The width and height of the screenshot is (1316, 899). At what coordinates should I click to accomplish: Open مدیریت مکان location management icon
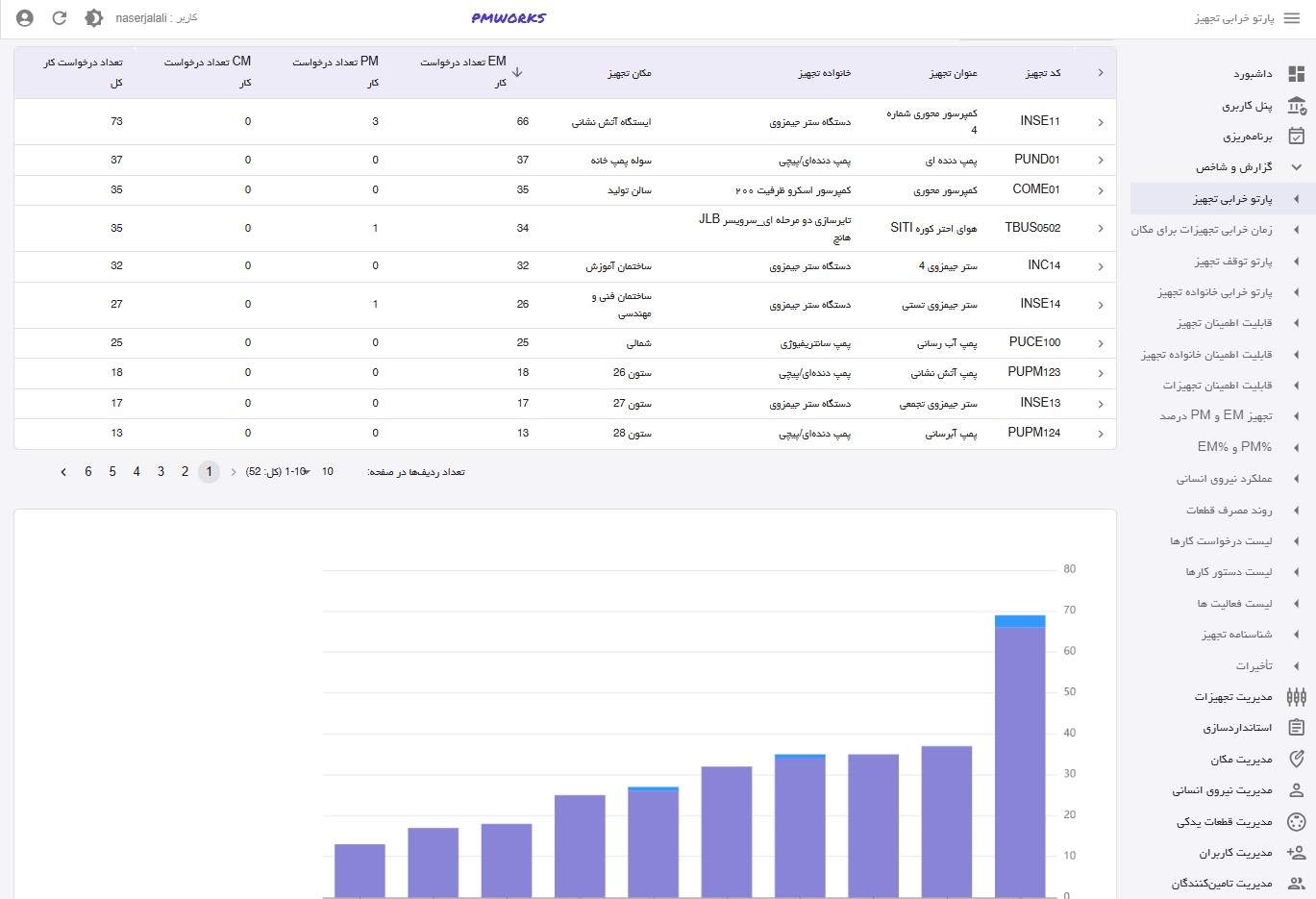(1298, 759)
